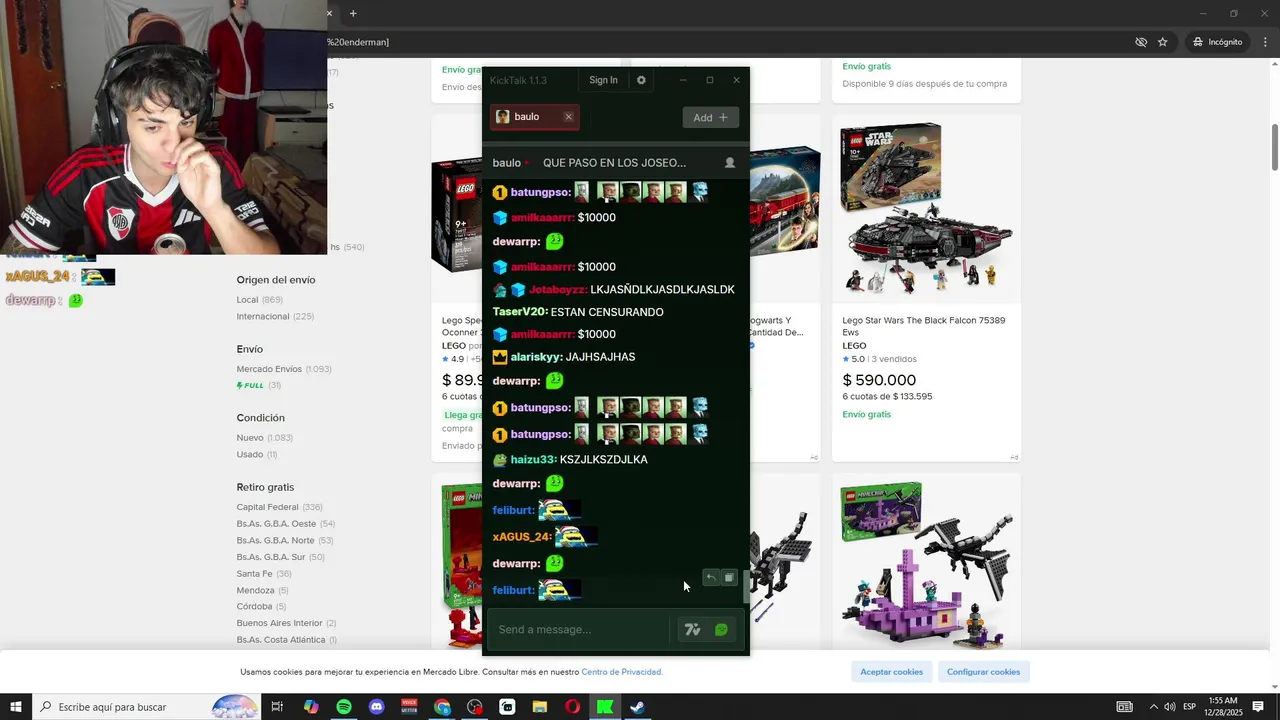Screen dimensions: 1280x720
Task: Open Opera from taskbar
Action: click(572, 707)
